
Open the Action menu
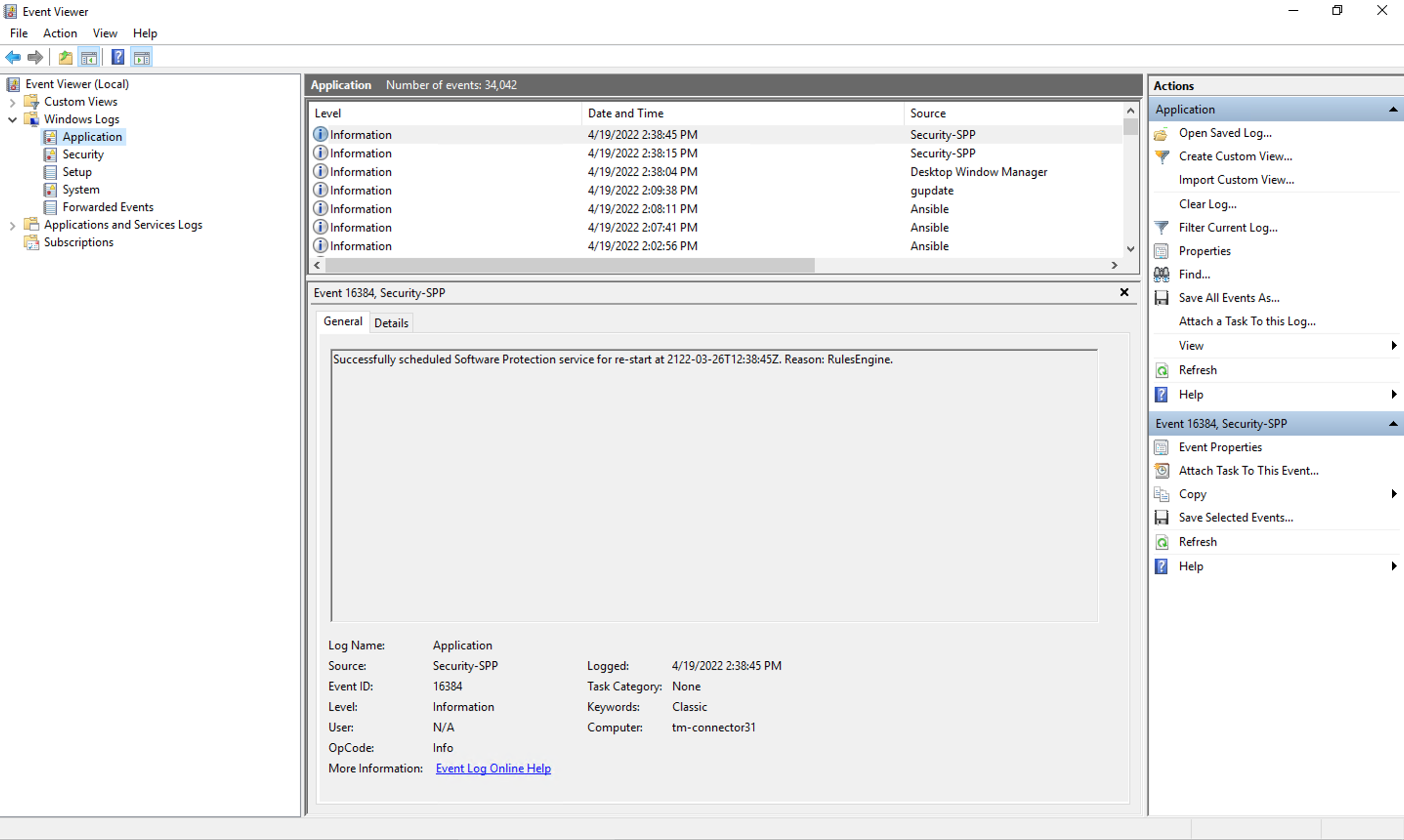[60, 33]
